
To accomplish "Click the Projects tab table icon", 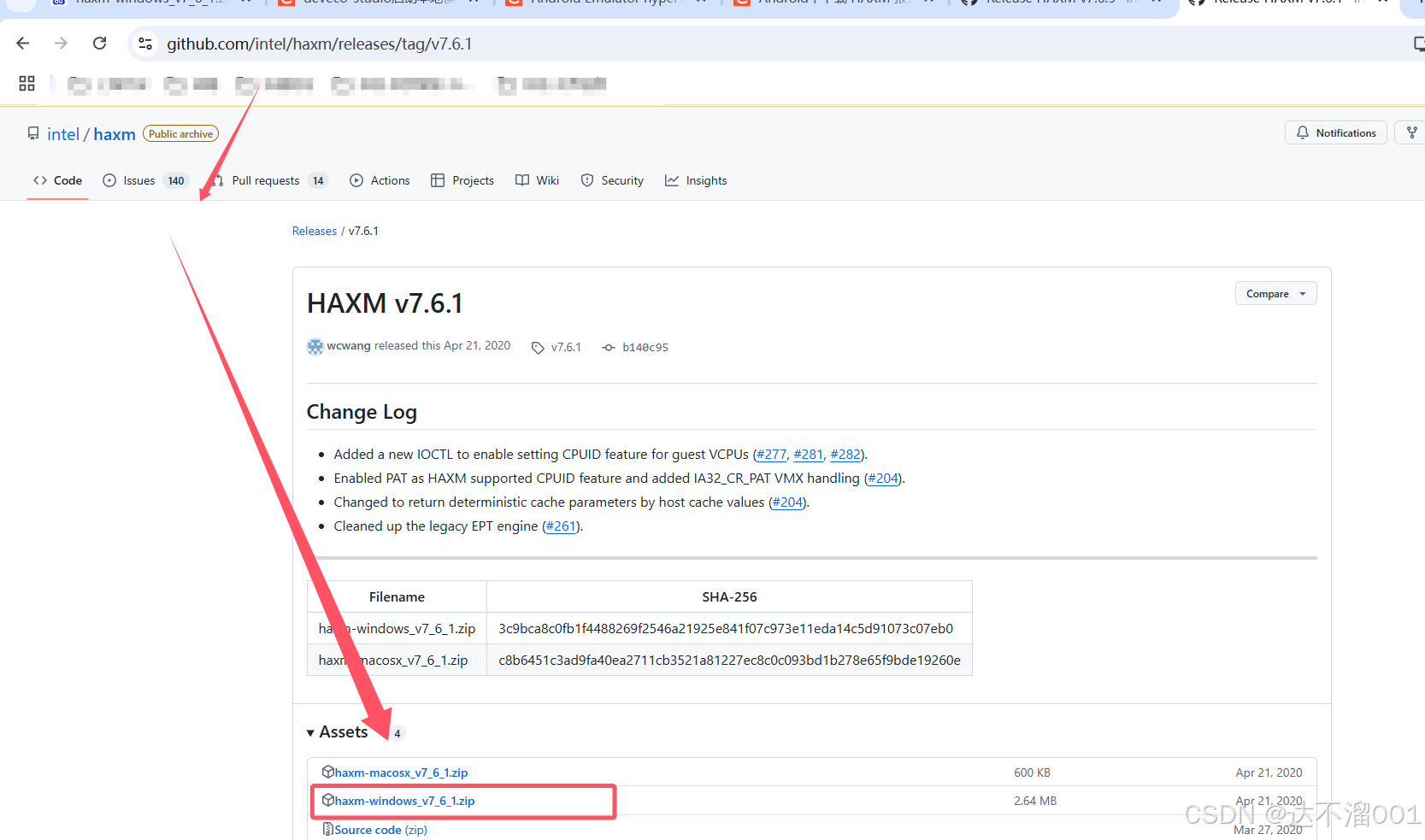I will coord(438,180).
